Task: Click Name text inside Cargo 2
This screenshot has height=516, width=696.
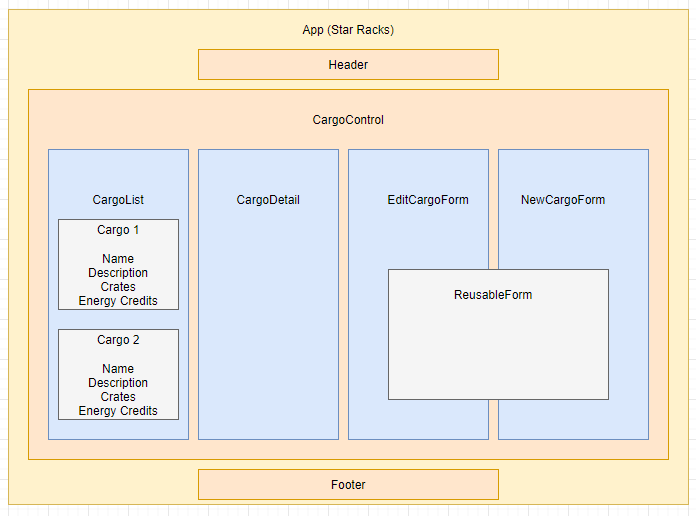Action: [118, 369]
